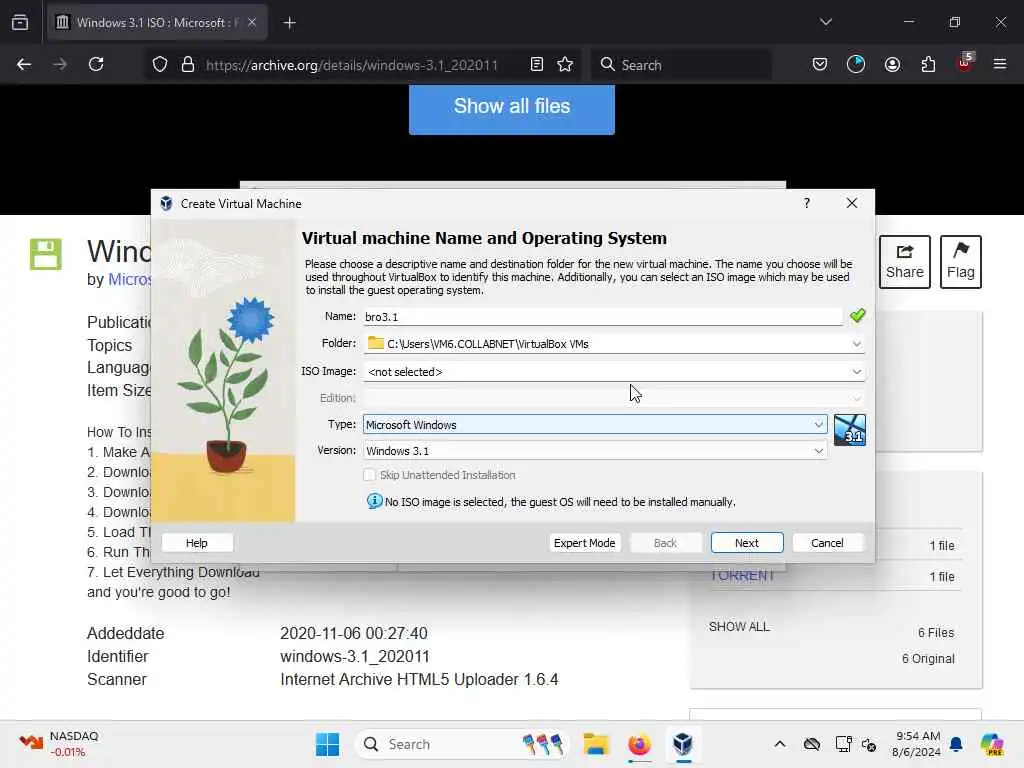Image resolution: width=1024 pixels, height=768 pixels.
Task: Open the help question mark in dialog
Action: pos(807,203)
